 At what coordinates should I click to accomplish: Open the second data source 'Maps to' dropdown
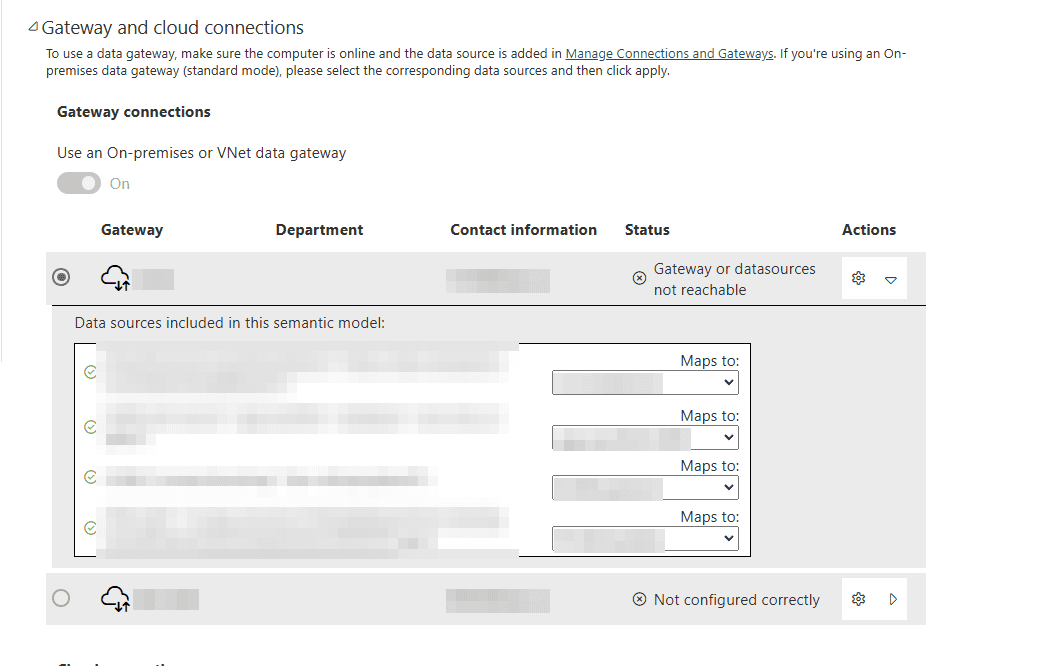click(645, 438)
